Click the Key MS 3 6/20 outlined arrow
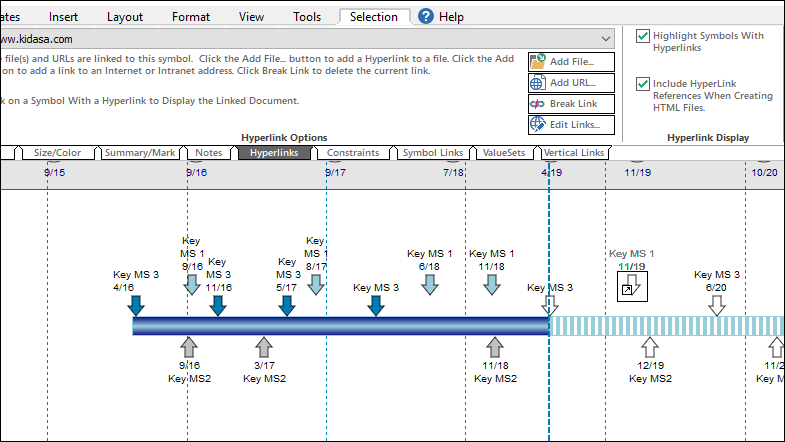 pyautogui.click(x=716, y=305)
